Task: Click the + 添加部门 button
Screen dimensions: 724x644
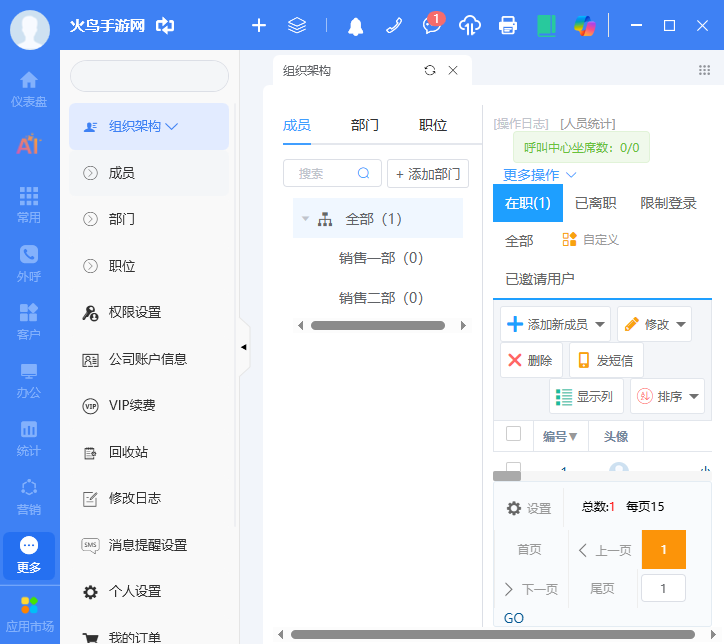Action: 428,174
